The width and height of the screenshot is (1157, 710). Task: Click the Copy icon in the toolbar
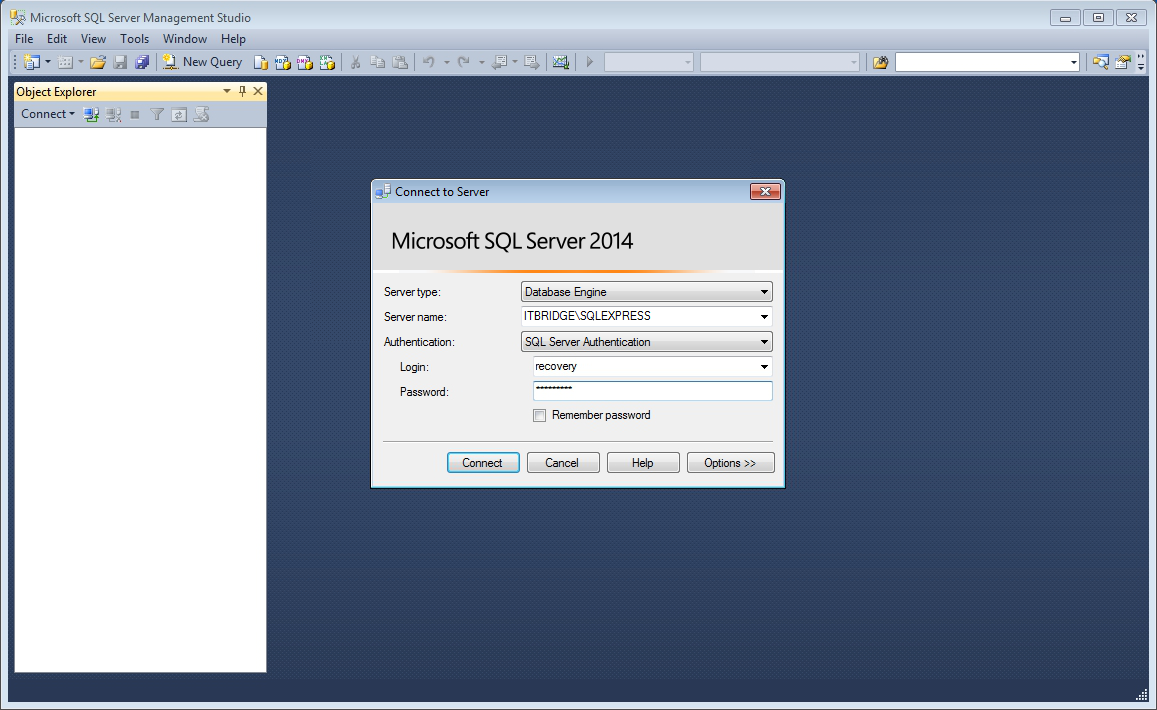click(x=377, y=62)
